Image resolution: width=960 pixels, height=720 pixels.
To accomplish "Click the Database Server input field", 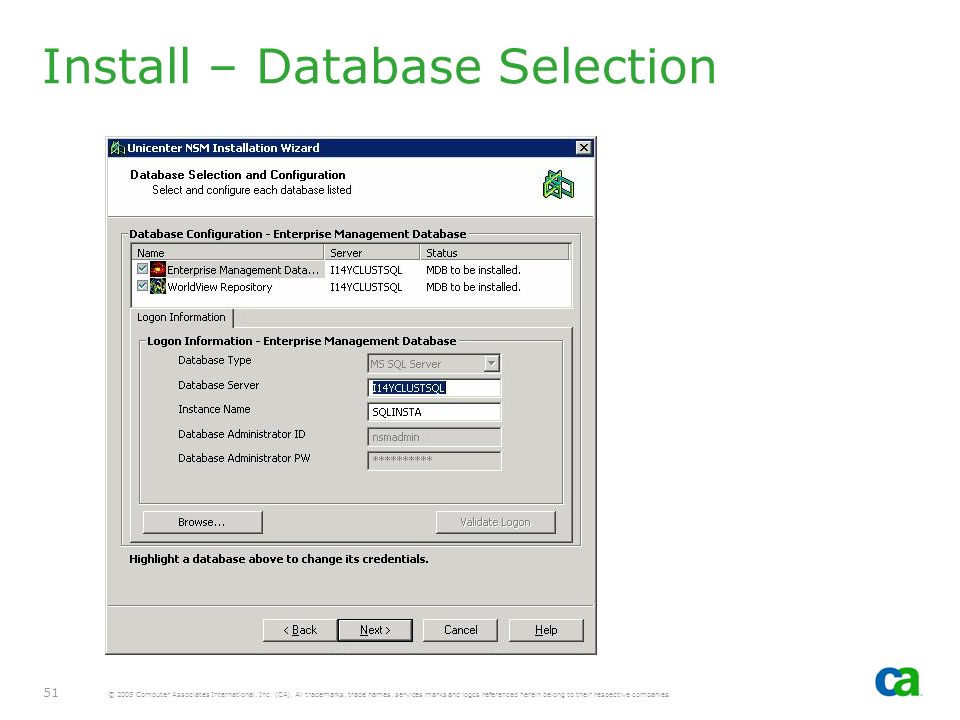I will point(434,388).
